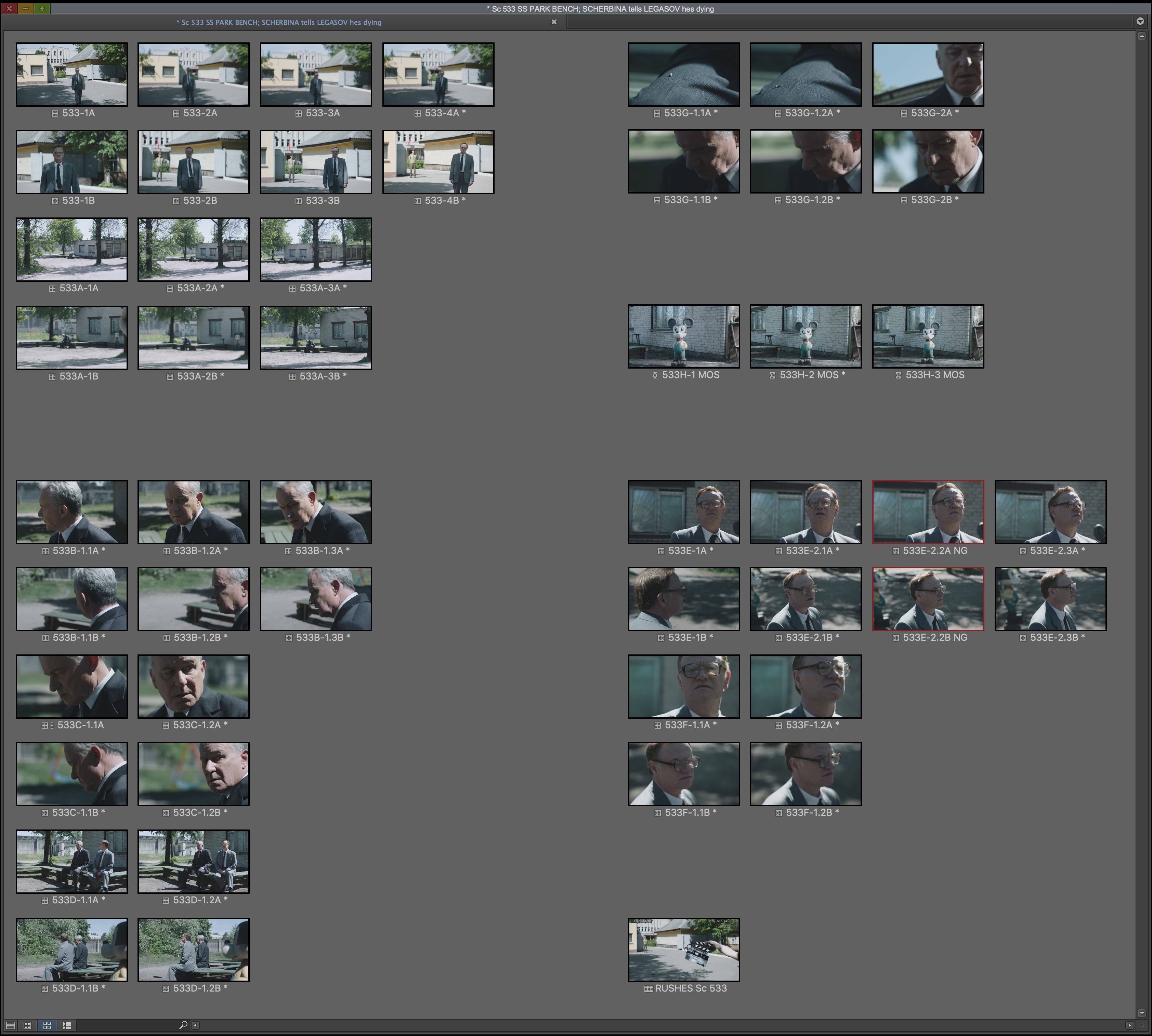Click the clip name '533-3A'
1152x1036 pixels.
(323, 113)
